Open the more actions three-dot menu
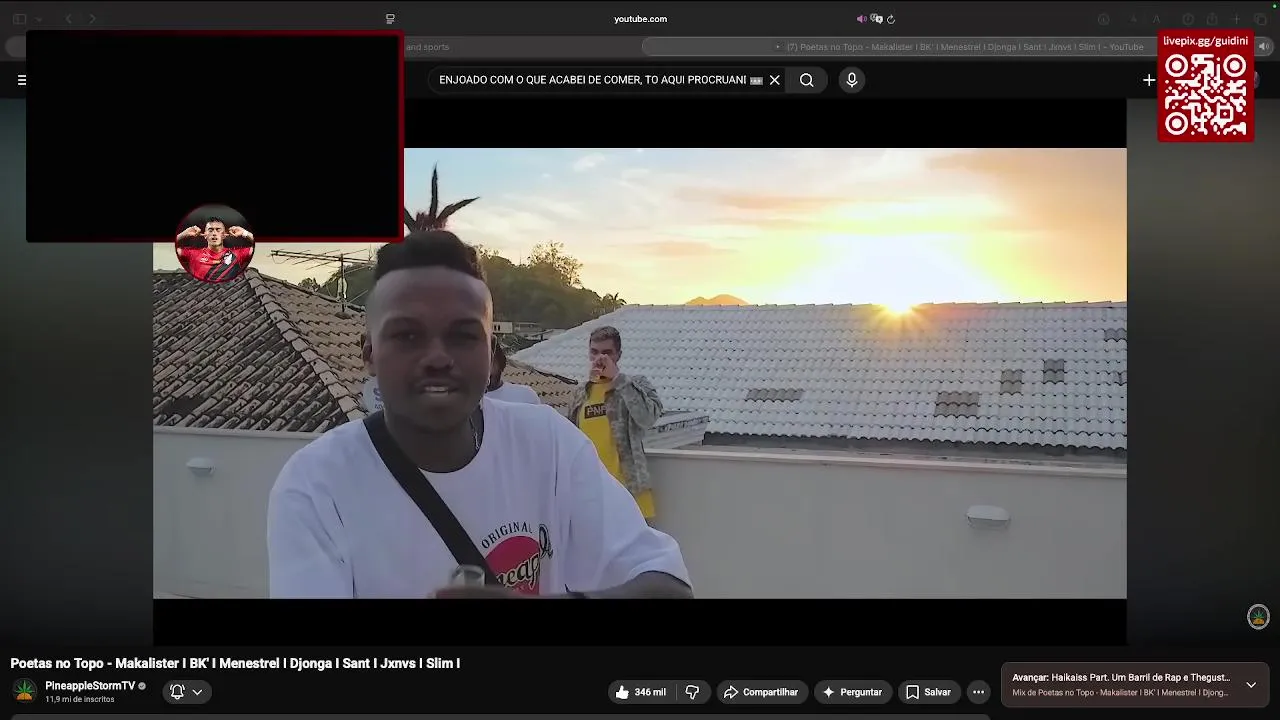Screen dimensions: 1280x720 tap(978, 692)
